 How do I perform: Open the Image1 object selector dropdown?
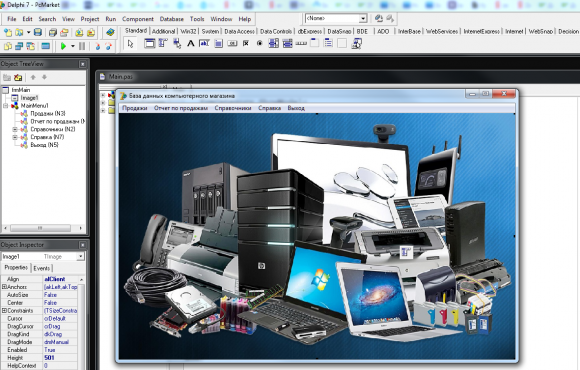(81, 256)
